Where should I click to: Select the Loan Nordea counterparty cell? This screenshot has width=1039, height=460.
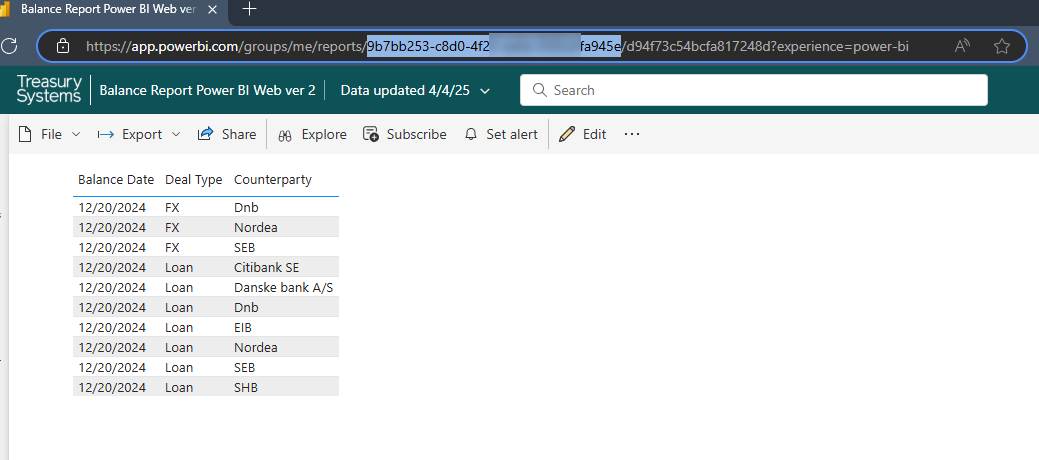pyautogui.click(x=256, y=347)
